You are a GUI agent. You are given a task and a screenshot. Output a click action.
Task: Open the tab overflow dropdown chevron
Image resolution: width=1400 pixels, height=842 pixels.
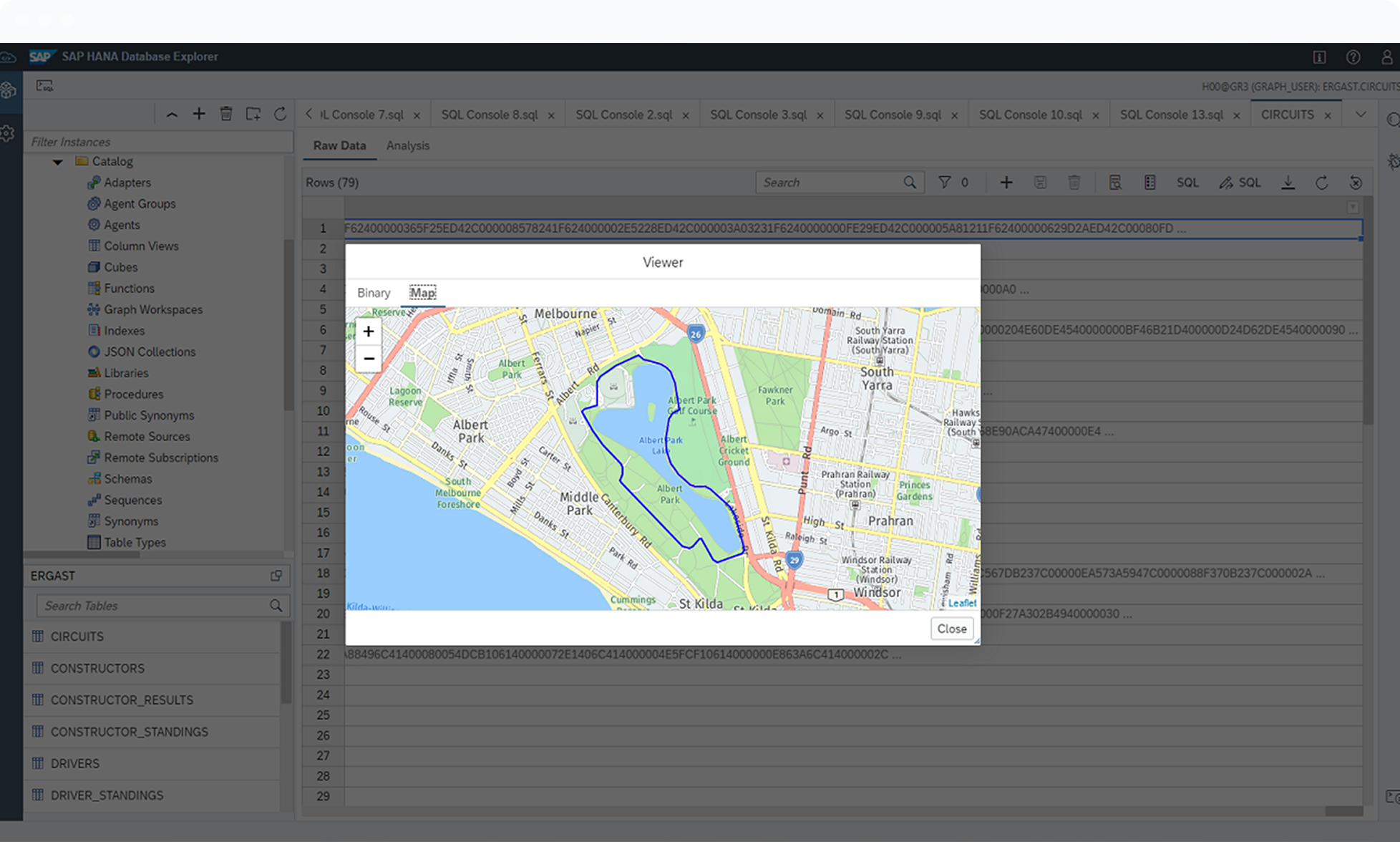1361,115
